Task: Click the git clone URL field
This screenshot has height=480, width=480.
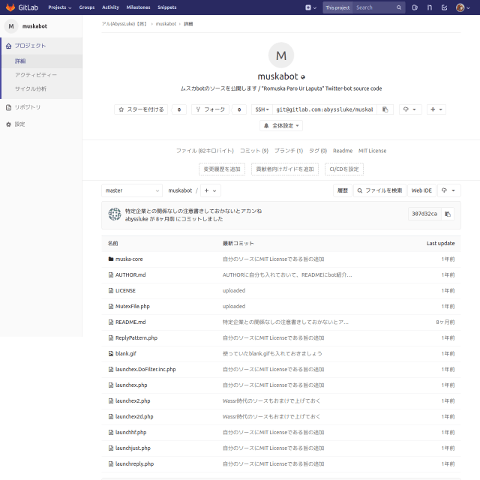Action: point(325,109)
